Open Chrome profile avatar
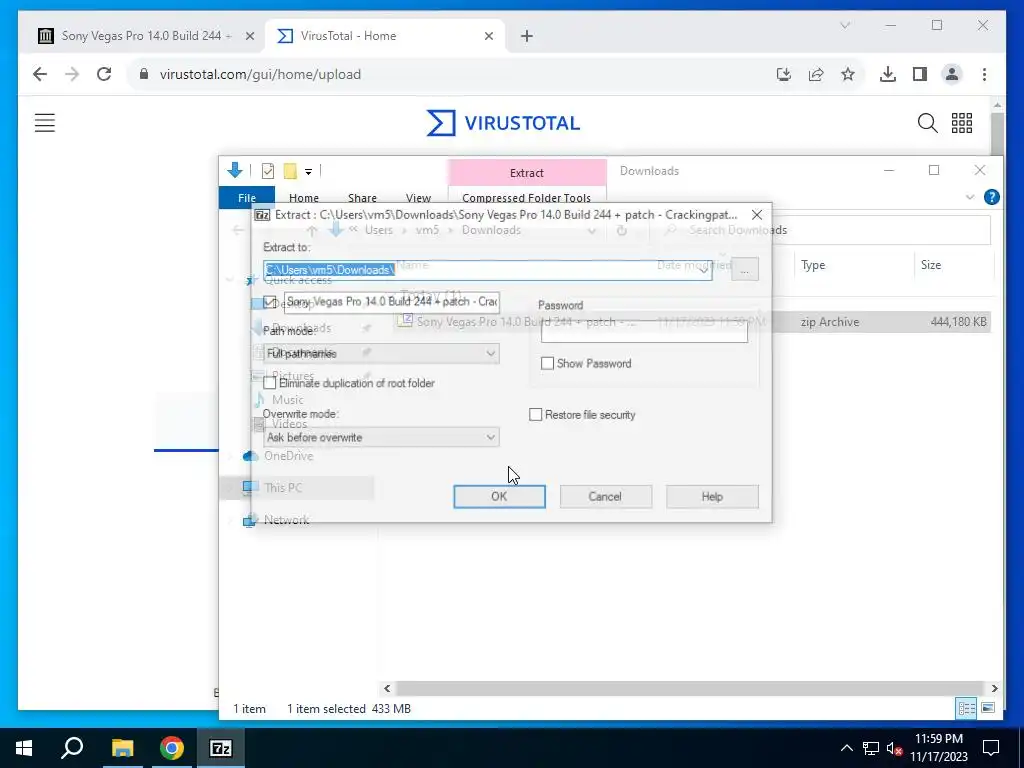This screenshot has width=1024, height=768. 952,74
